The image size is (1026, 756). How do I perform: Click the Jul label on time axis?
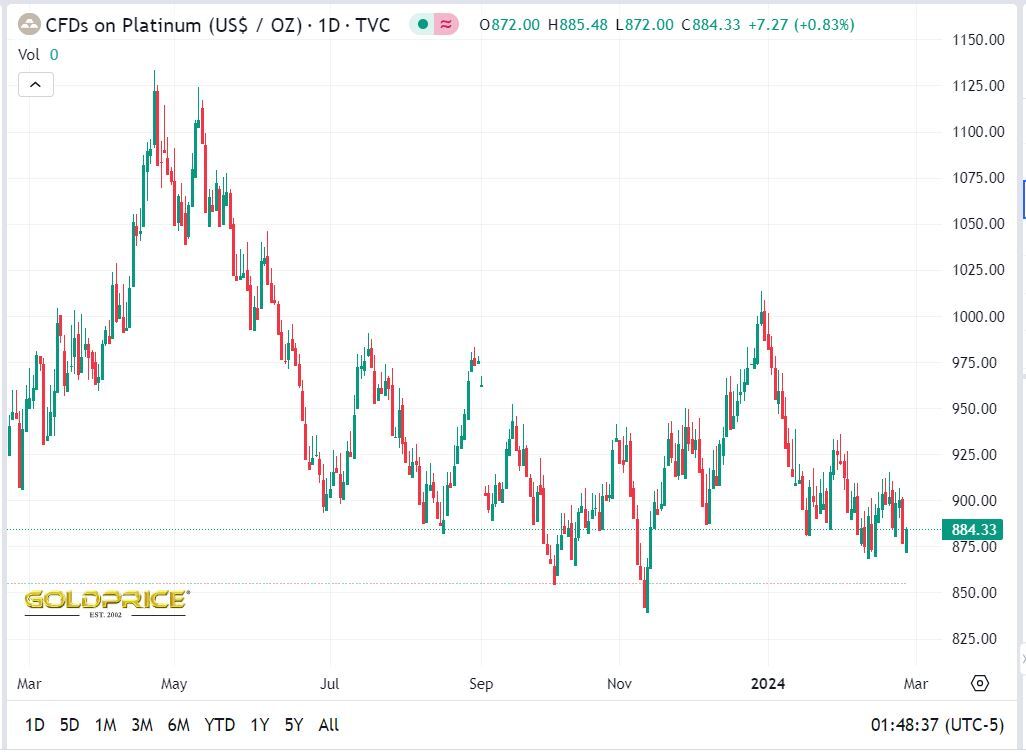(330, 683)
